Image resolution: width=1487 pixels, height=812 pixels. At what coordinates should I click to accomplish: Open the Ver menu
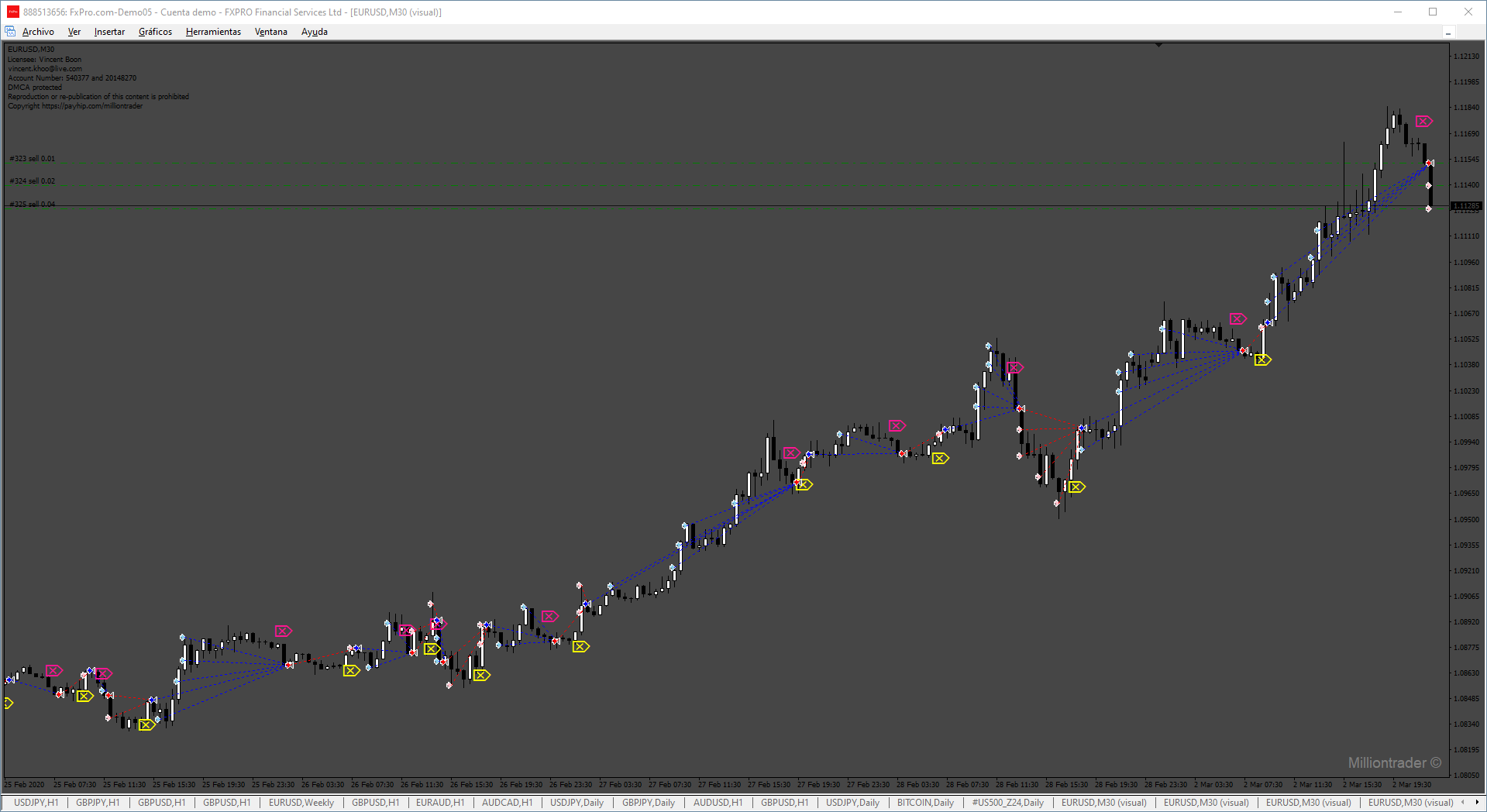(x=74, y=32)
